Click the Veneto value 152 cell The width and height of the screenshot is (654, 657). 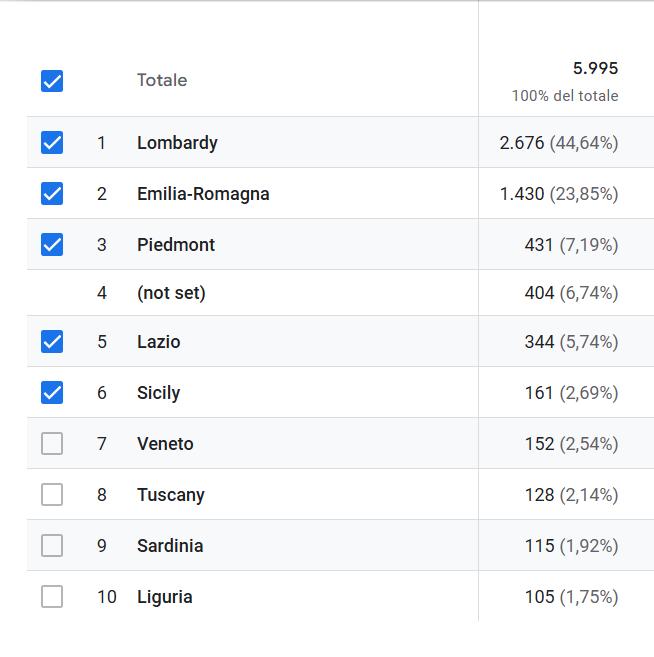point(570,444)
